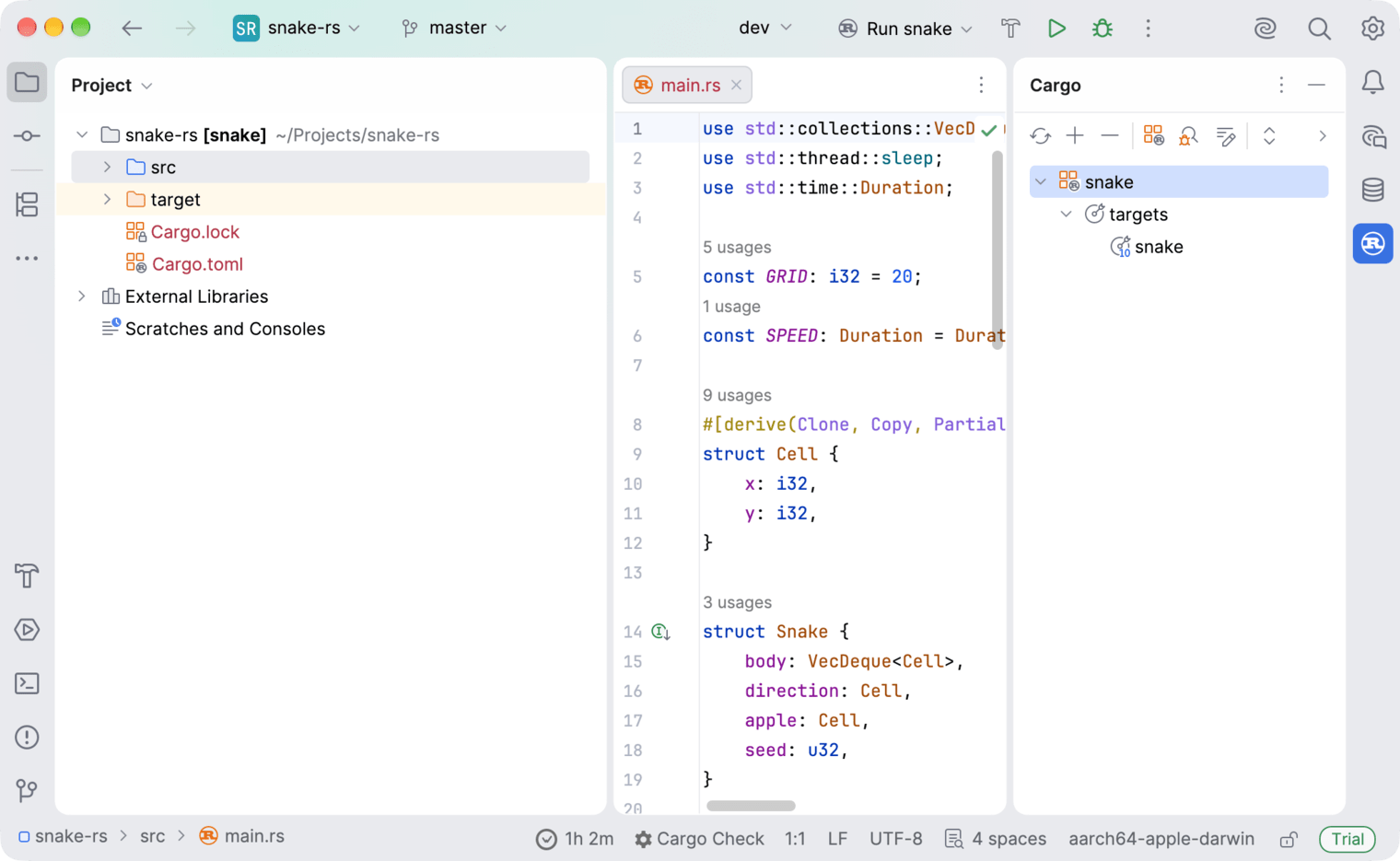Expand the src folder

107,168
